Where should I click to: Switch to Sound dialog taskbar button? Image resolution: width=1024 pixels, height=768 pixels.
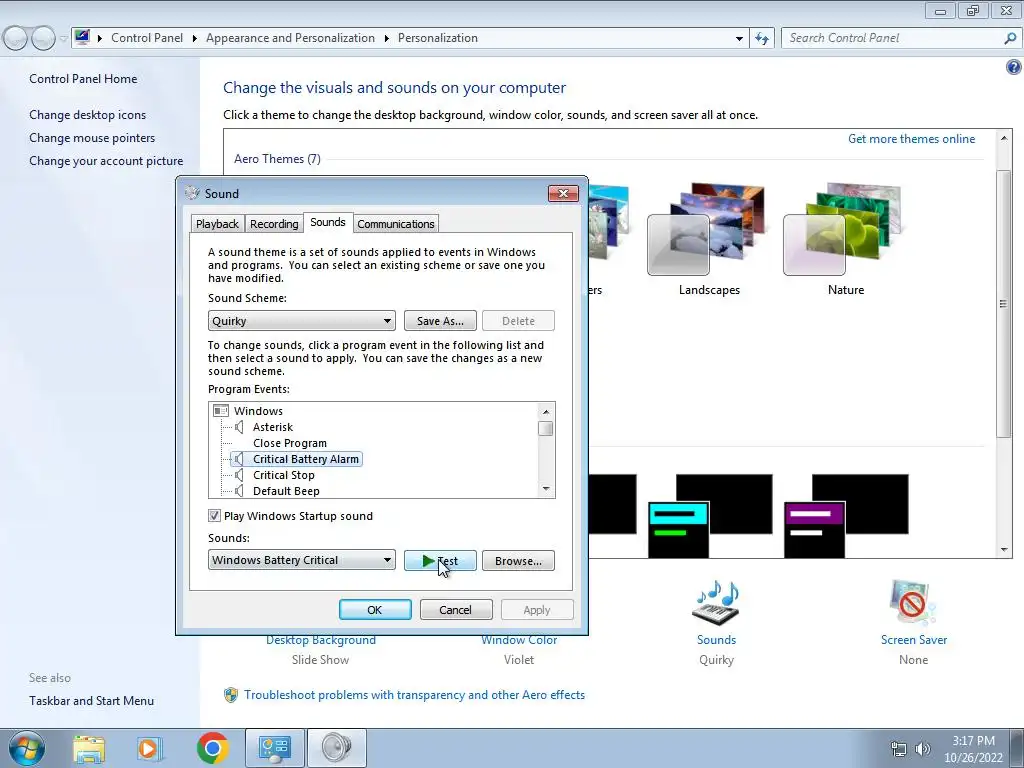[336, 748]
